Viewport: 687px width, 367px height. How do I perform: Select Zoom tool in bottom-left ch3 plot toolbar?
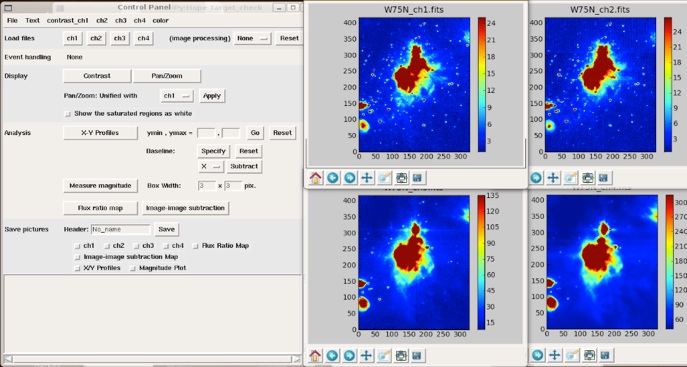click(x=384, y=356)
